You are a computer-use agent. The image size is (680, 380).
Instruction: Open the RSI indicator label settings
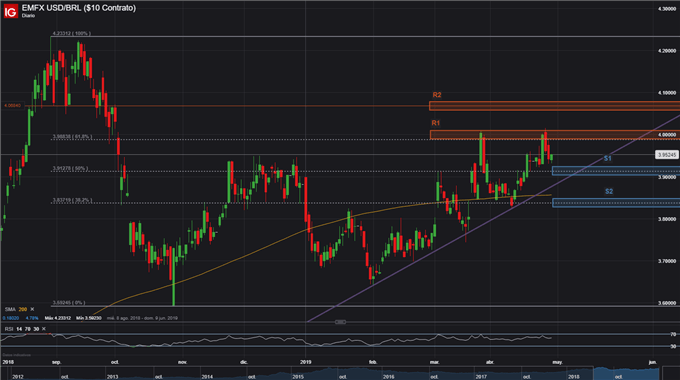(9, 329)
